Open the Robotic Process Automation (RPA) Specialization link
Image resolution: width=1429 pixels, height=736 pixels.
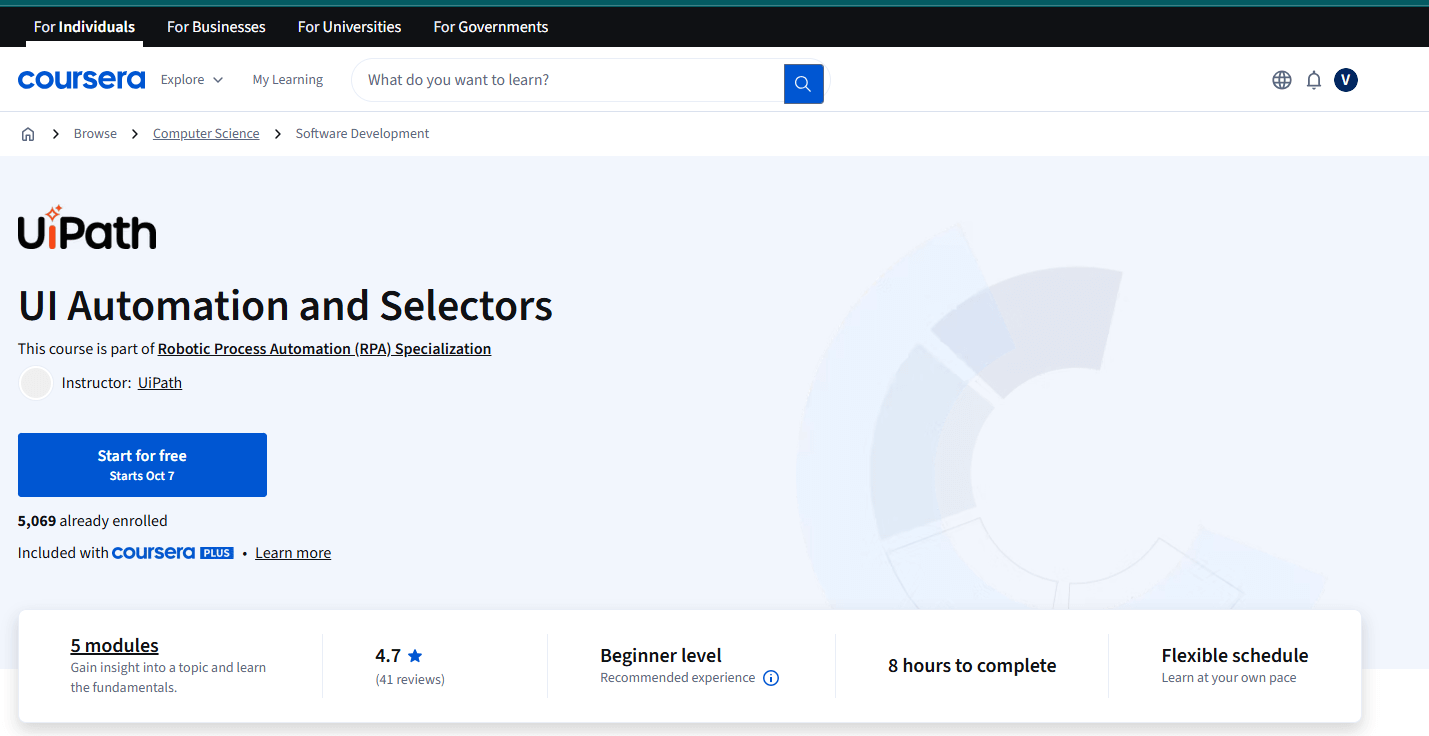324,348
